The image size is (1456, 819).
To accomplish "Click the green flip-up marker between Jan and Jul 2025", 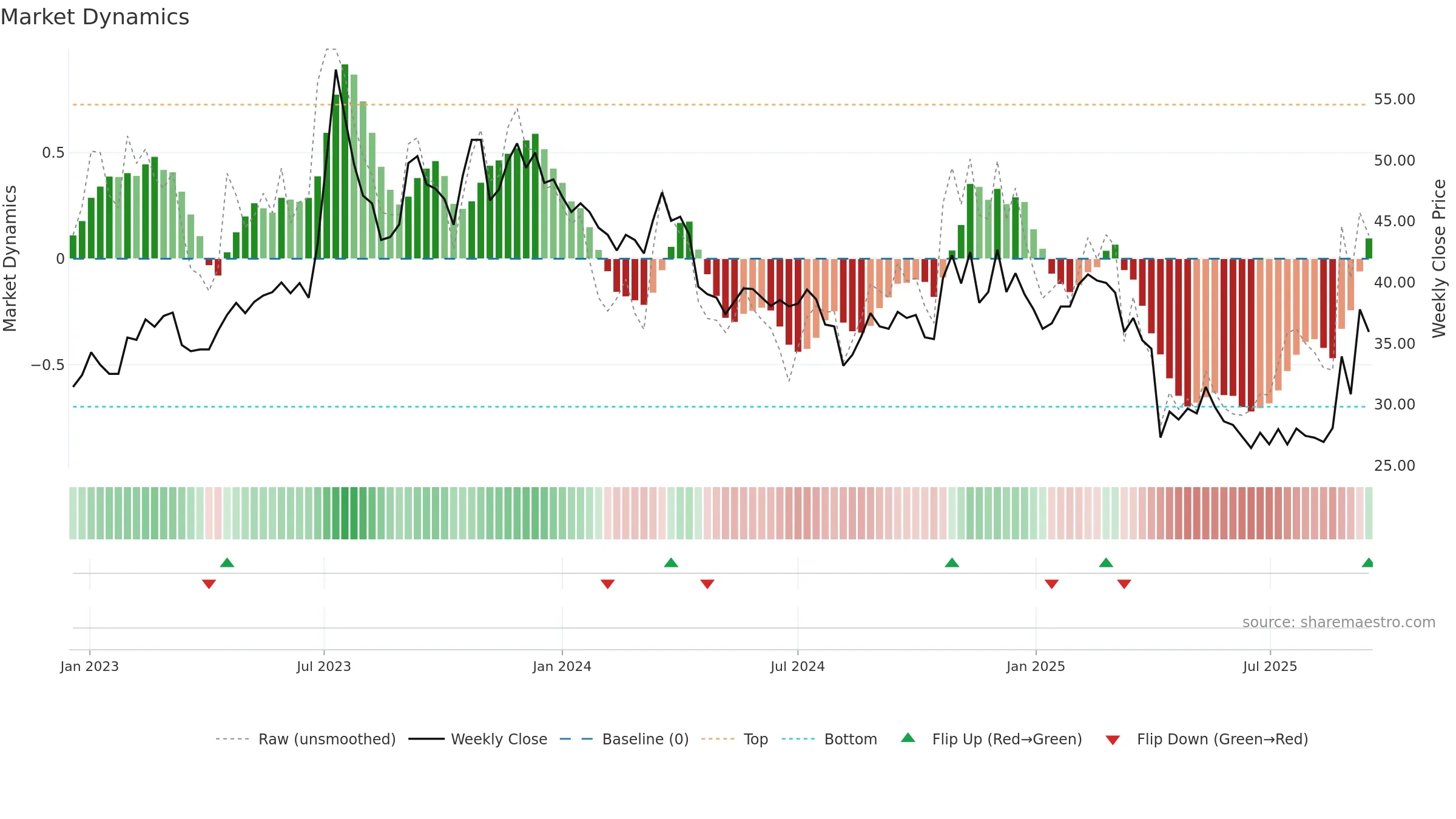I will (x=1106, y=562).
